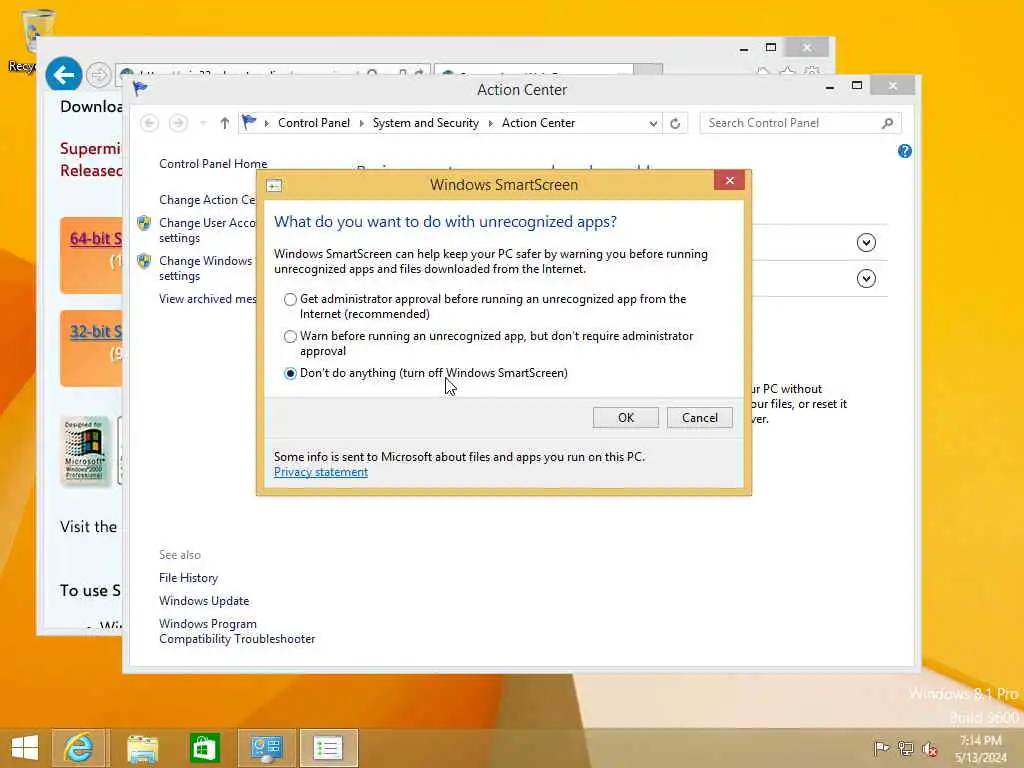Expand chevron after Control Panel breadcrumb

point(362,123)
